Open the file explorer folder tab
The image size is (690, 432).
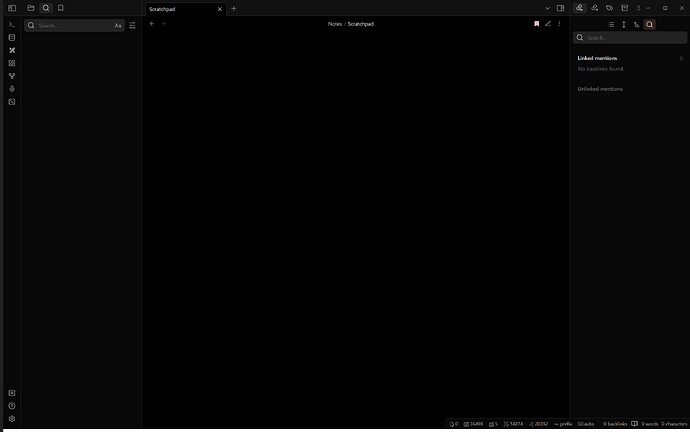pyautogui.click(x=31, y=8)
